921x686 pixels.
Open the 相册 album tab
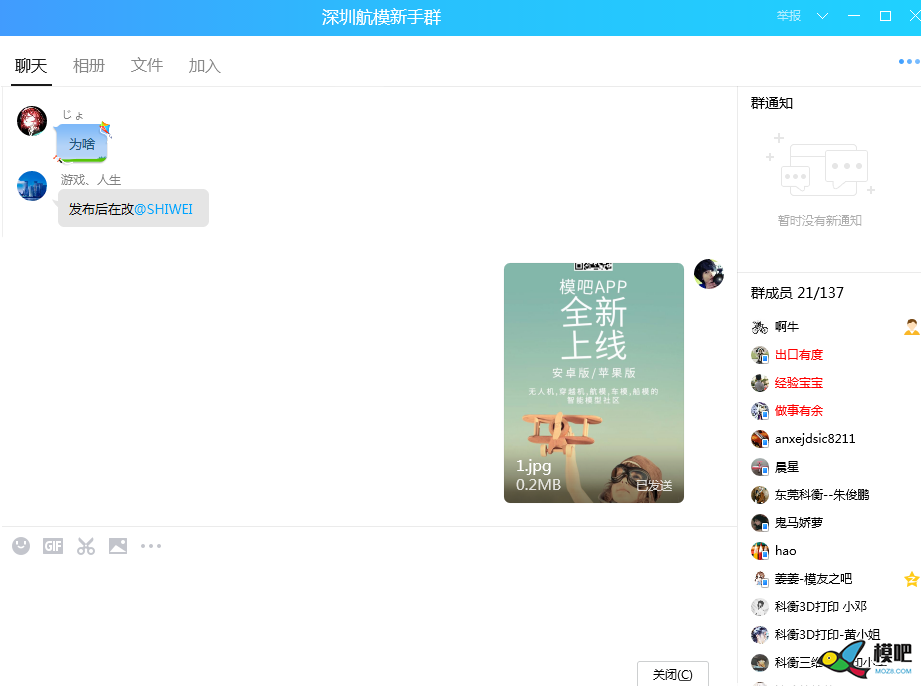tap(89, 66)
